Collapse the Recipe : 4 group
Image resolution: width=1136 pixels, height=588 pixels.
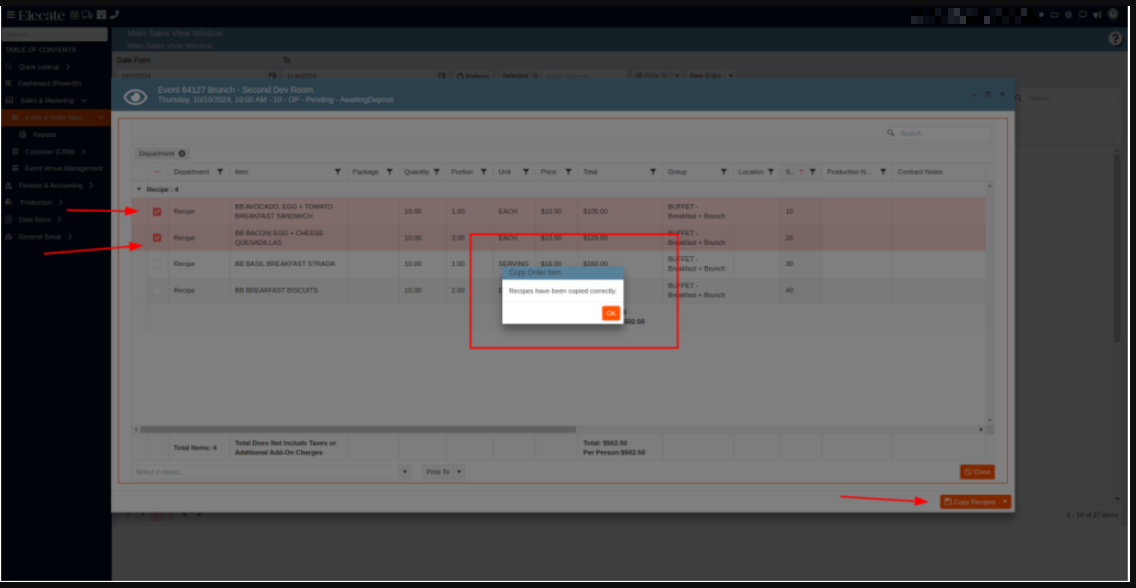coord(139,189)
